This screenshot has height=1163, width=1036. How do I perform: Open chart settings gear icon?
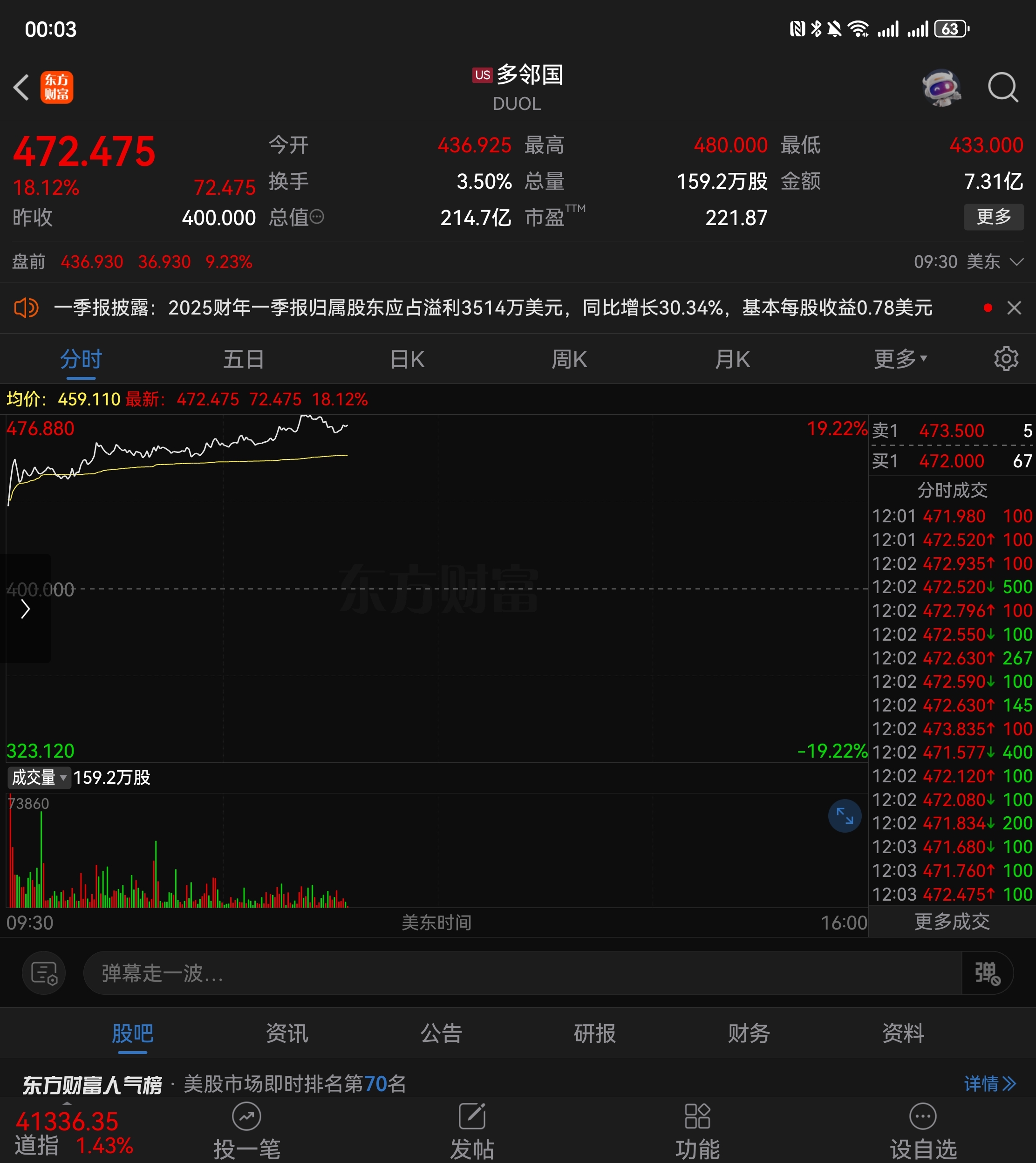click(x=1006, y=359)
